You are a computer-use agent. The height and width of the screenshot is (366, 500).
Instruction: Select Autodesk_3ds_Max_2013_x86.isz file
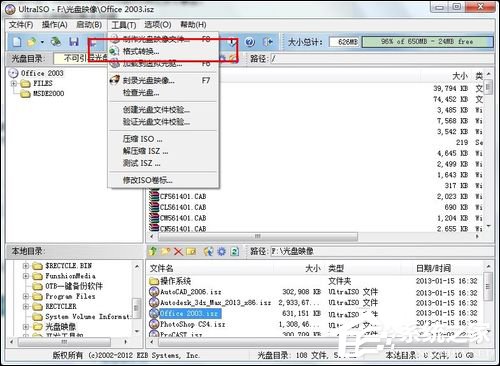215,303
